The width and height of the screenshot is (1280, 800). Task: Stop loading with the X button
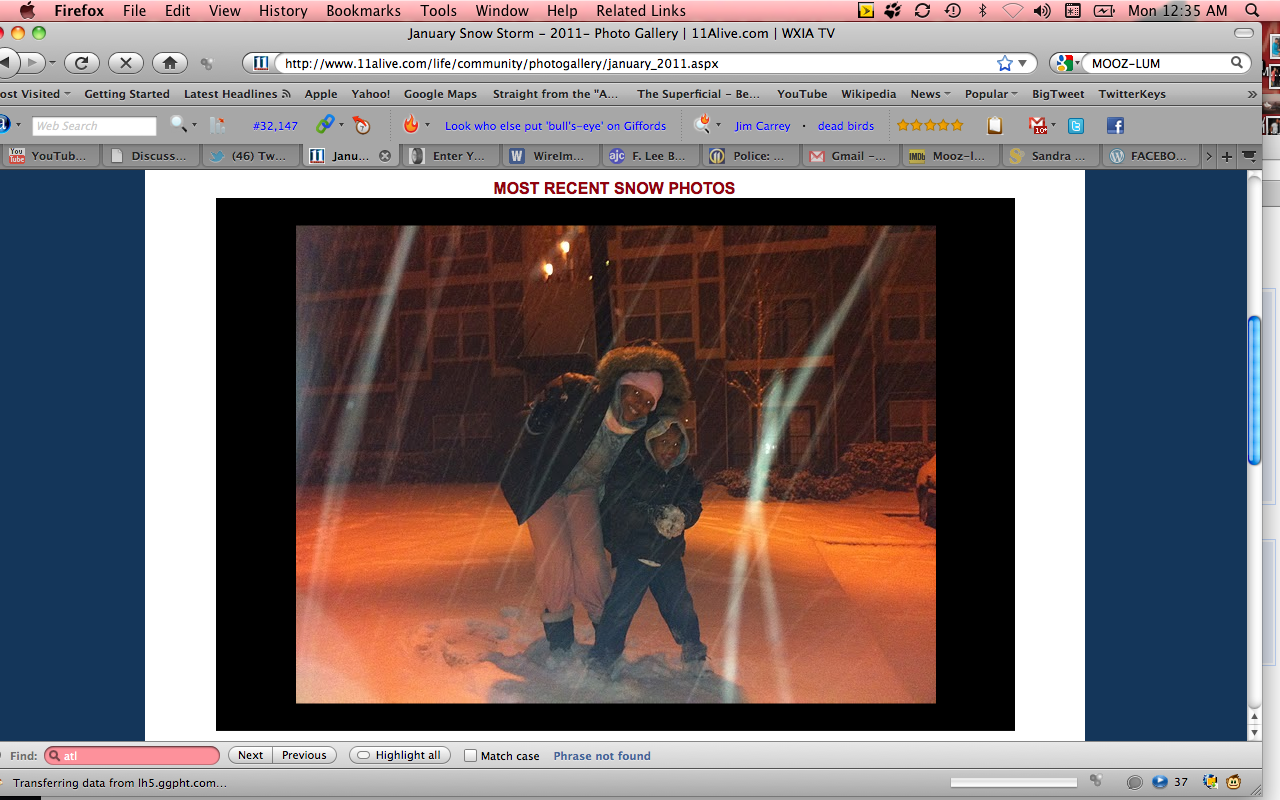coord(126,63)
